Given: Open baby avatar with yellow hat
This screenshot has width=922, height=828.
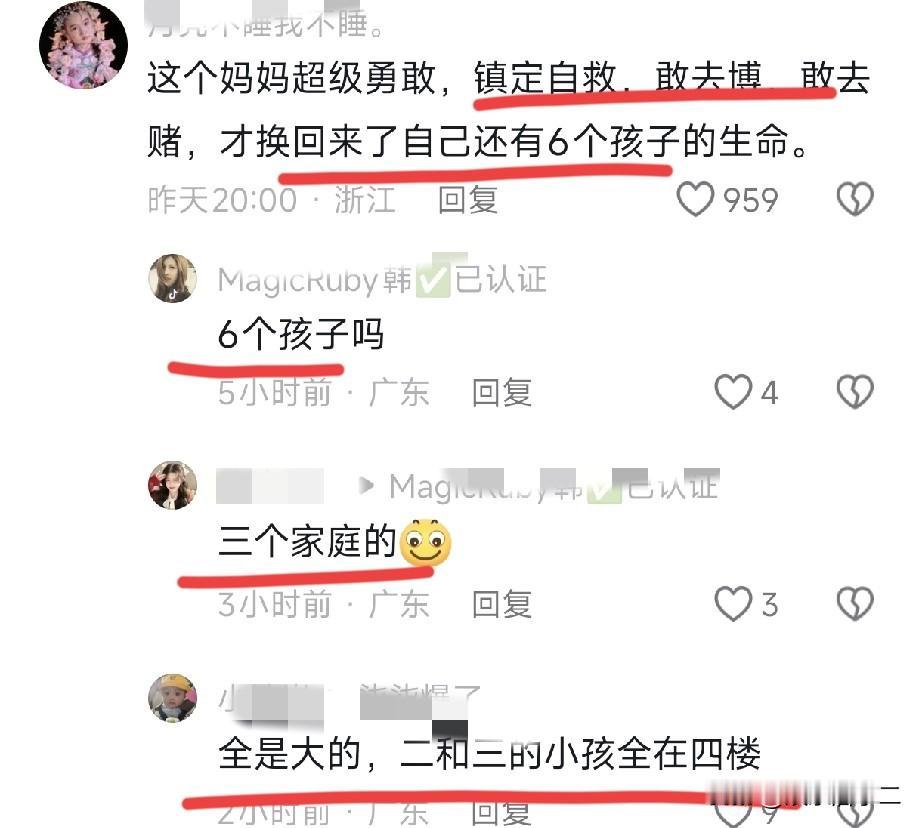Looking at the screenshot, I should click(x=172, y=698).
